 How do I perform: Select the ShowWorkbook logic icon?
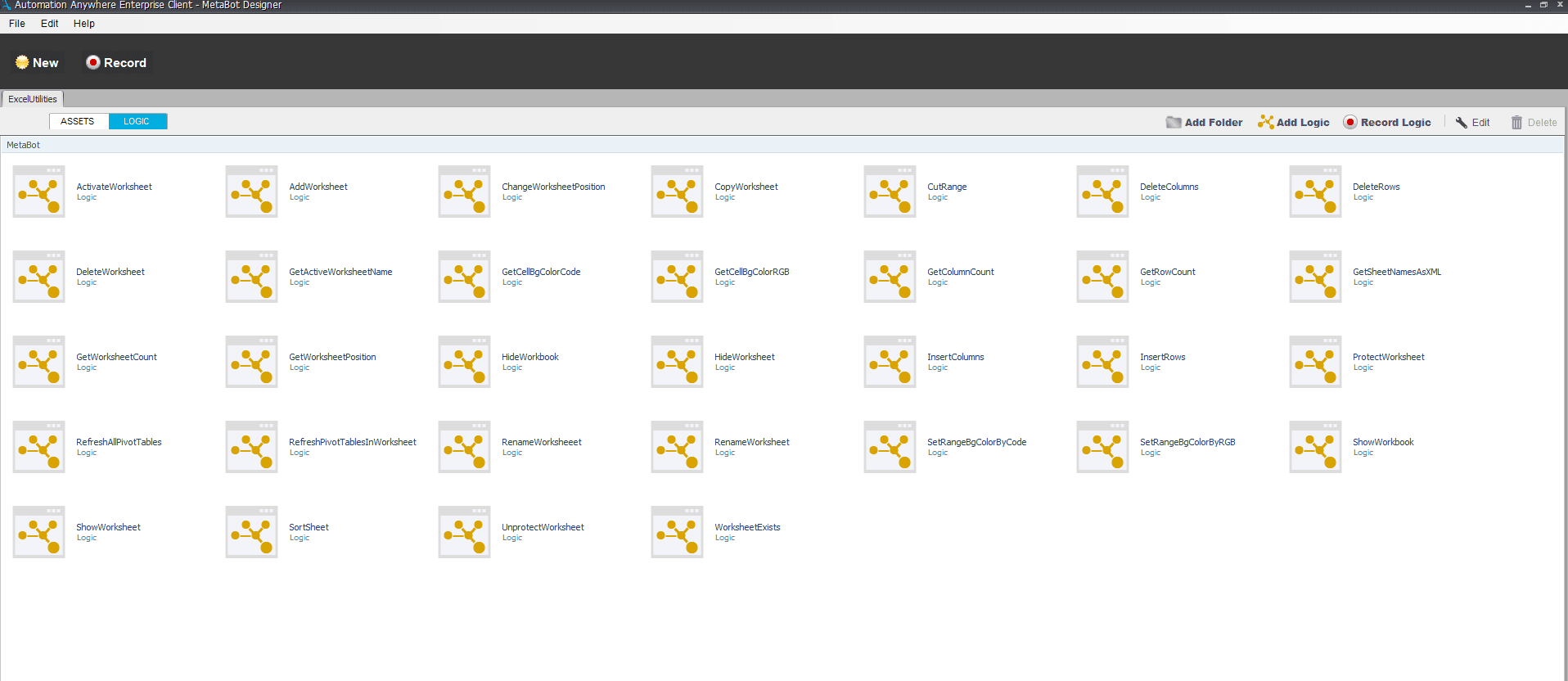point(1316,447)
